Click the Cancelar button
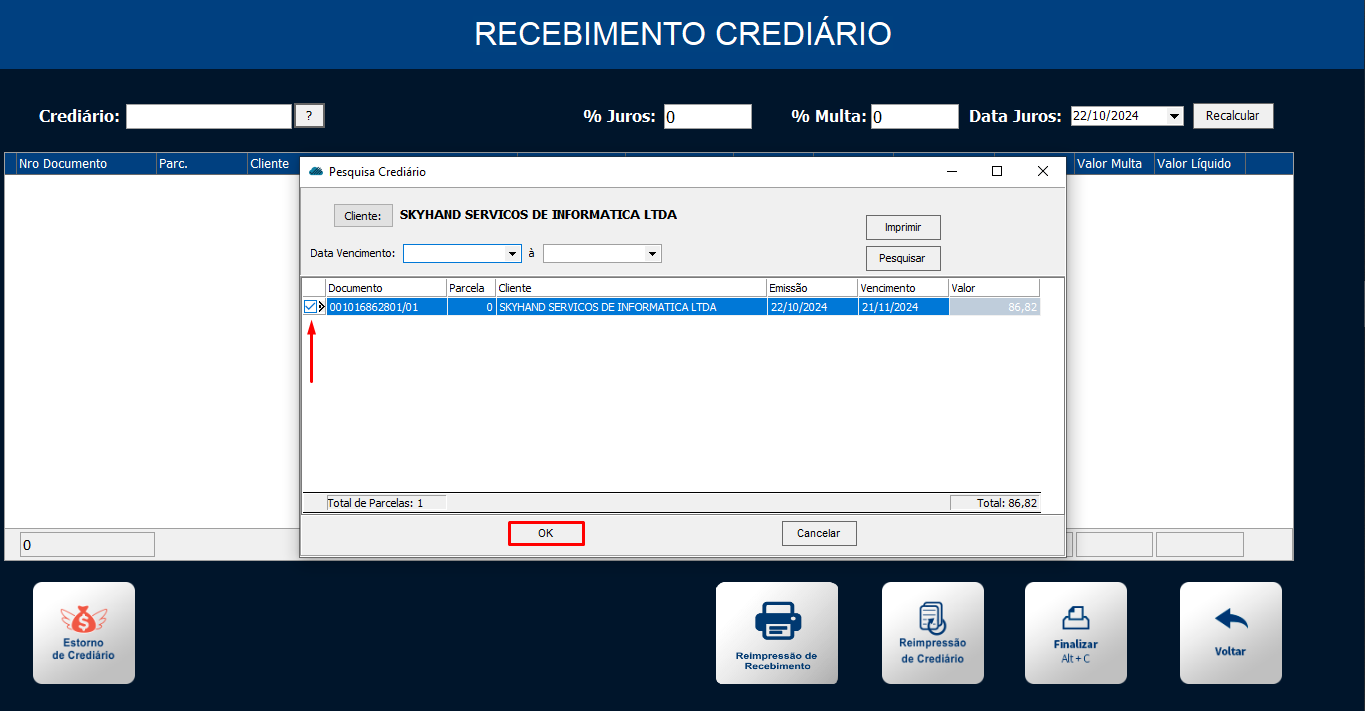This screenshot has width=1365, height=711. (818, 534)
